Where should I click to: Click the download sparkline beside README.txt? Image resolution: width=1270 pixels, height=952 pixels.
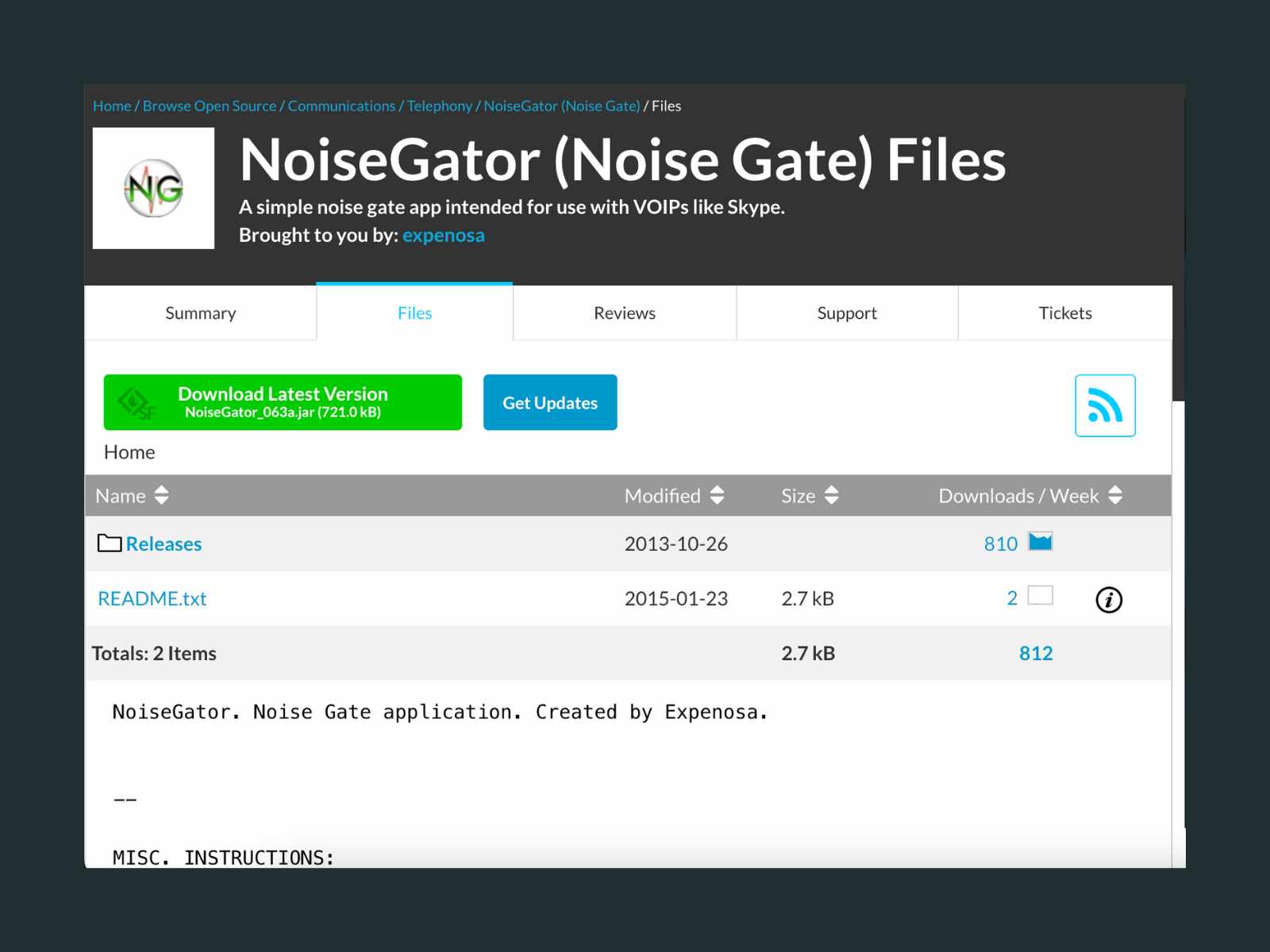(x=1040, y=596)
